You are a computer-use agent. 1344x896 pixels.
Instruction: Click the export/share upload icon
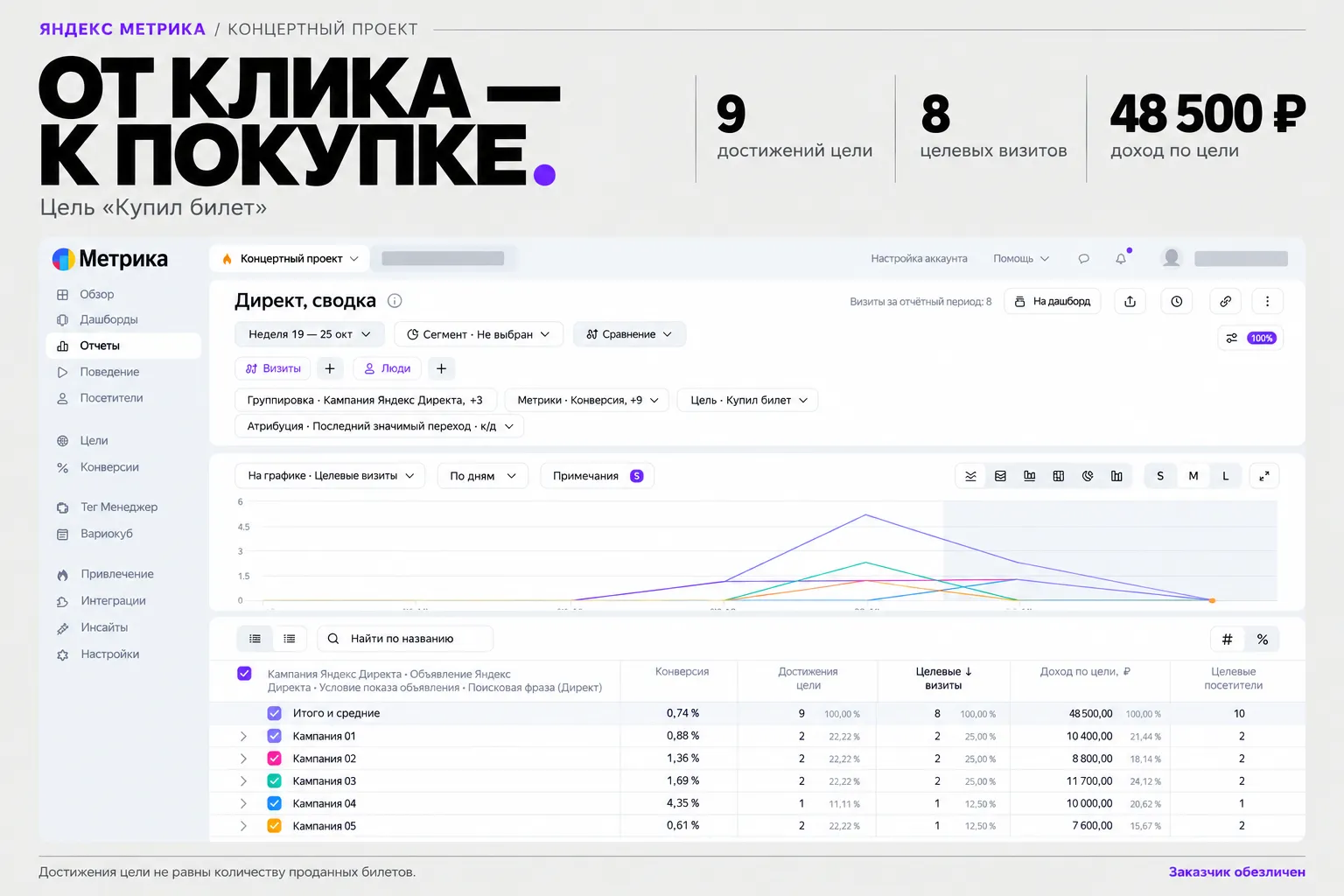1130,302
